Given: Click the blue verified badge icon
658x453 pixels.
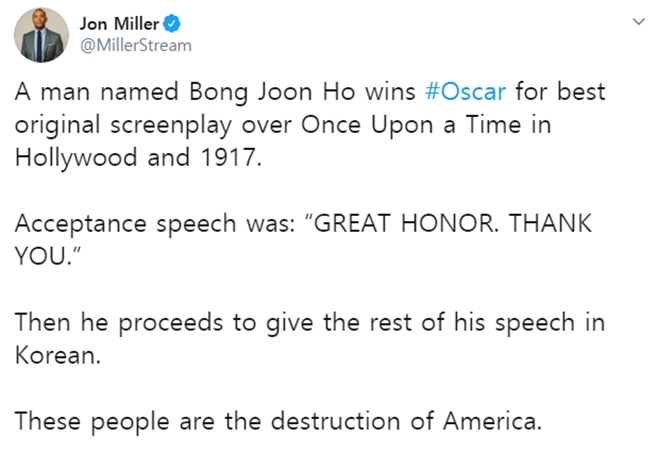Looking at the screenshot, I should tap(154, 25).
